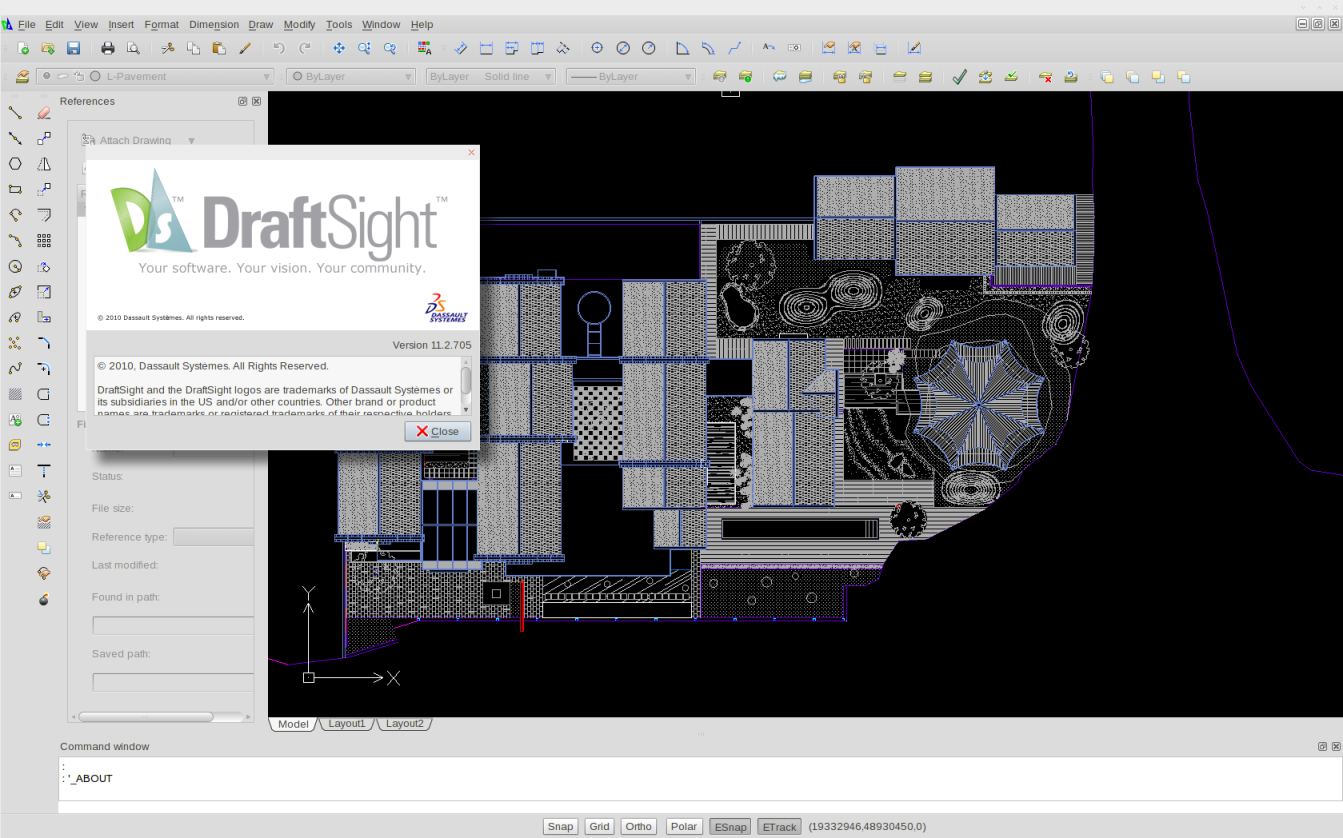The image size is (1343, 838).
Task: Open the Help menu
Action: pyautogui.click(x=422, y=24)
